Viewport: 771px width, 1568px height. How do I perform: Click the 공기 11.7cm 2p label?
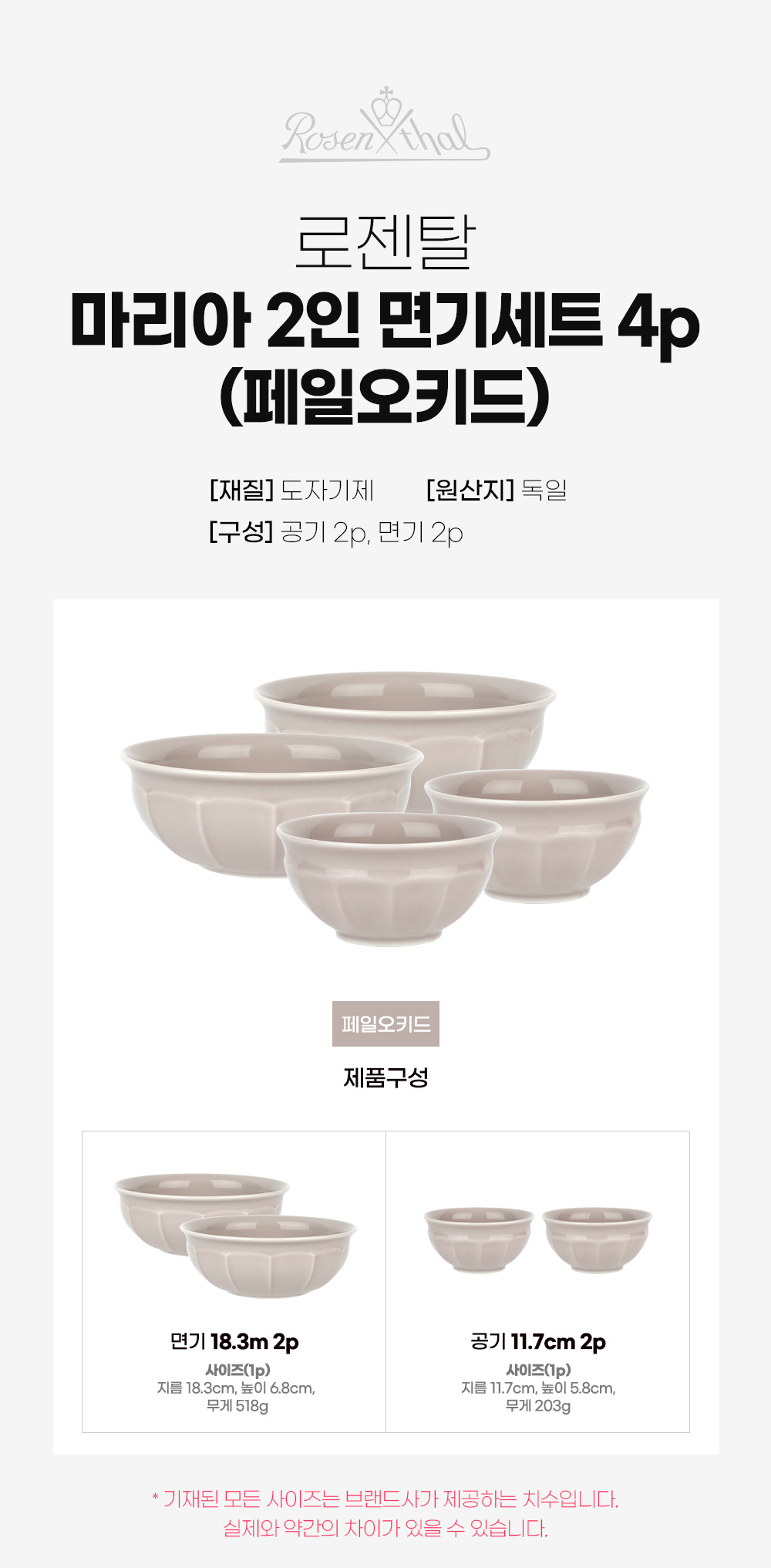[538, 1342]
